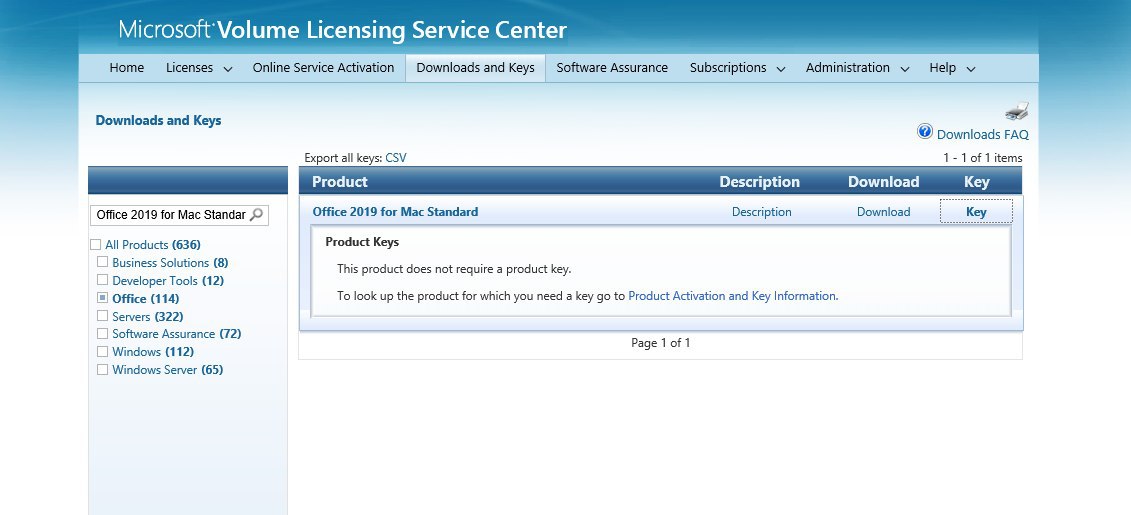Uncheck the Office category checkbox
This screenshot has width=1131, height=515.
[102, 298]
